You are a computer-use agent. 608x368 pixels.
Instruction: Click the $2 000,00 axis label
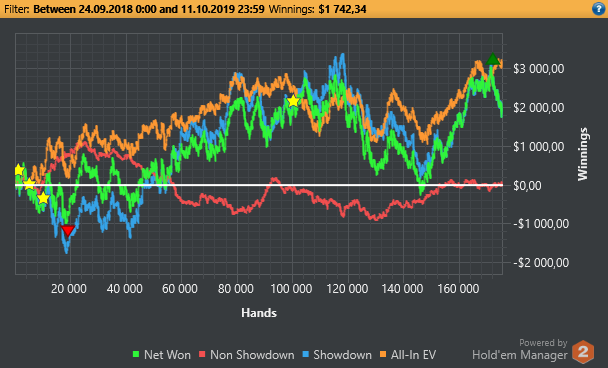tap(539, 107)
